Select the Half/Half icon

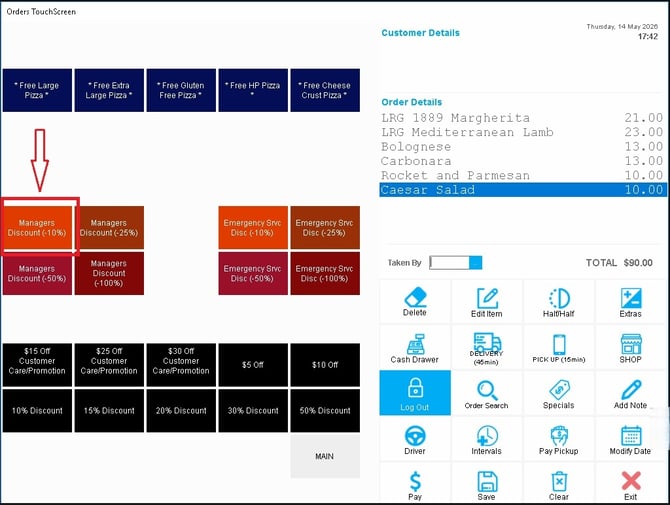click(x=559, y=298)
